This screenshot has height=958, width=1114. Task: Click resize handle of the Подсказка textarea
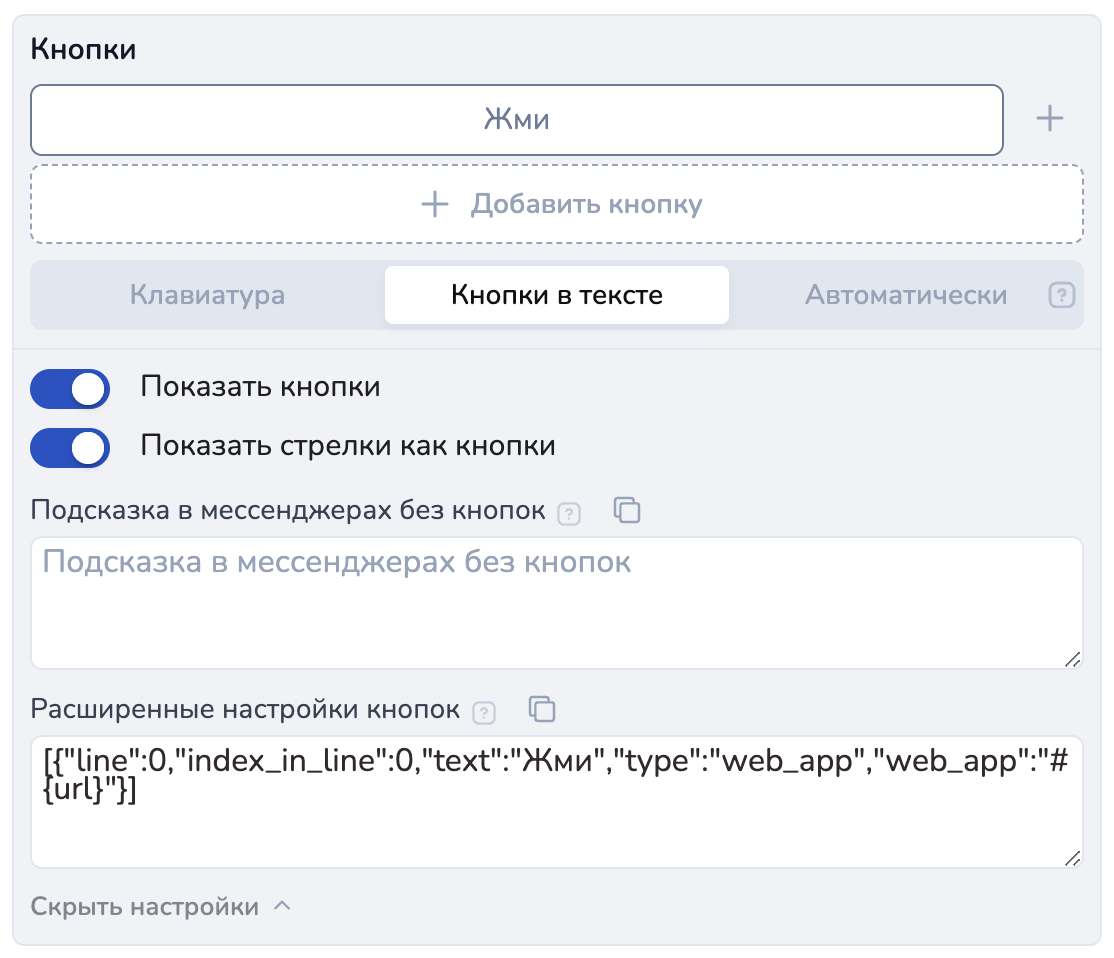(1071, 658)
